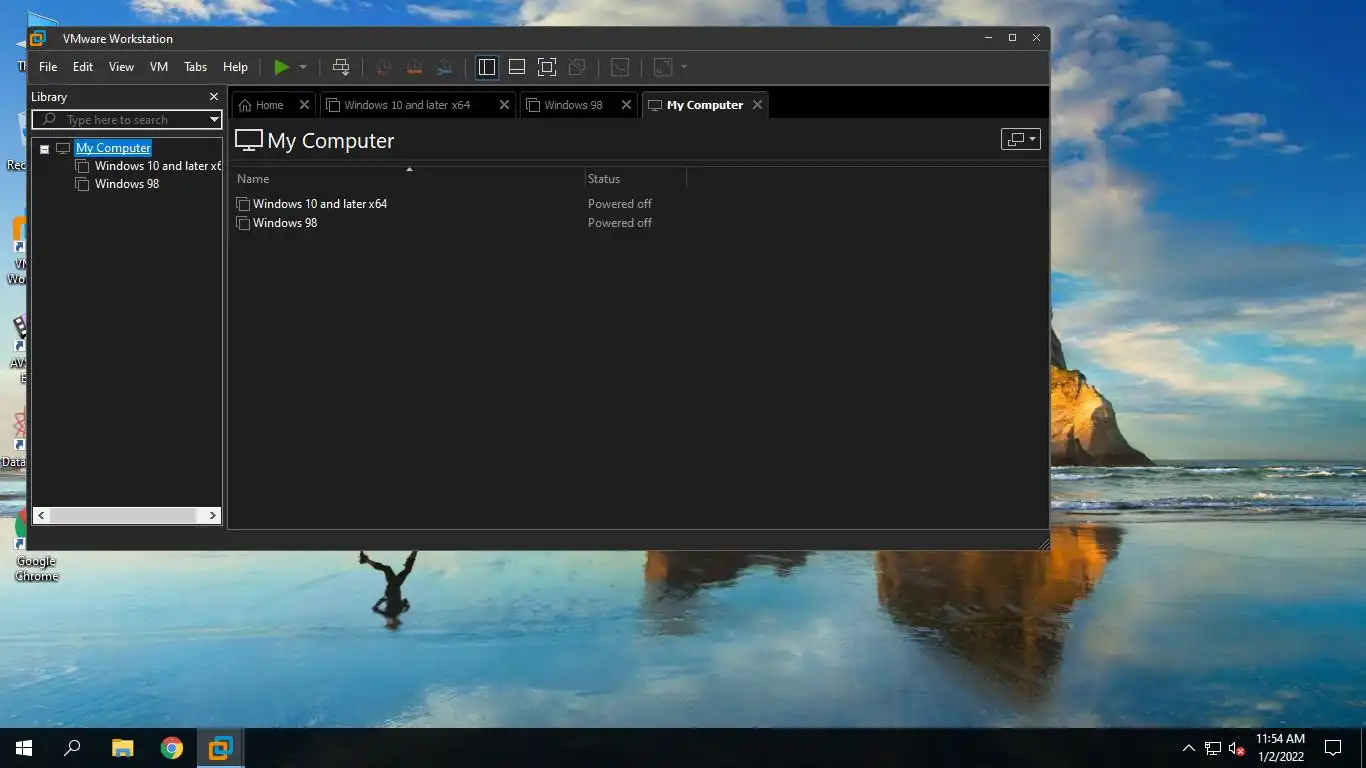Click the Full Screen mode icon
Viewport: 1366px width, 768px height.
pos(547,67)
